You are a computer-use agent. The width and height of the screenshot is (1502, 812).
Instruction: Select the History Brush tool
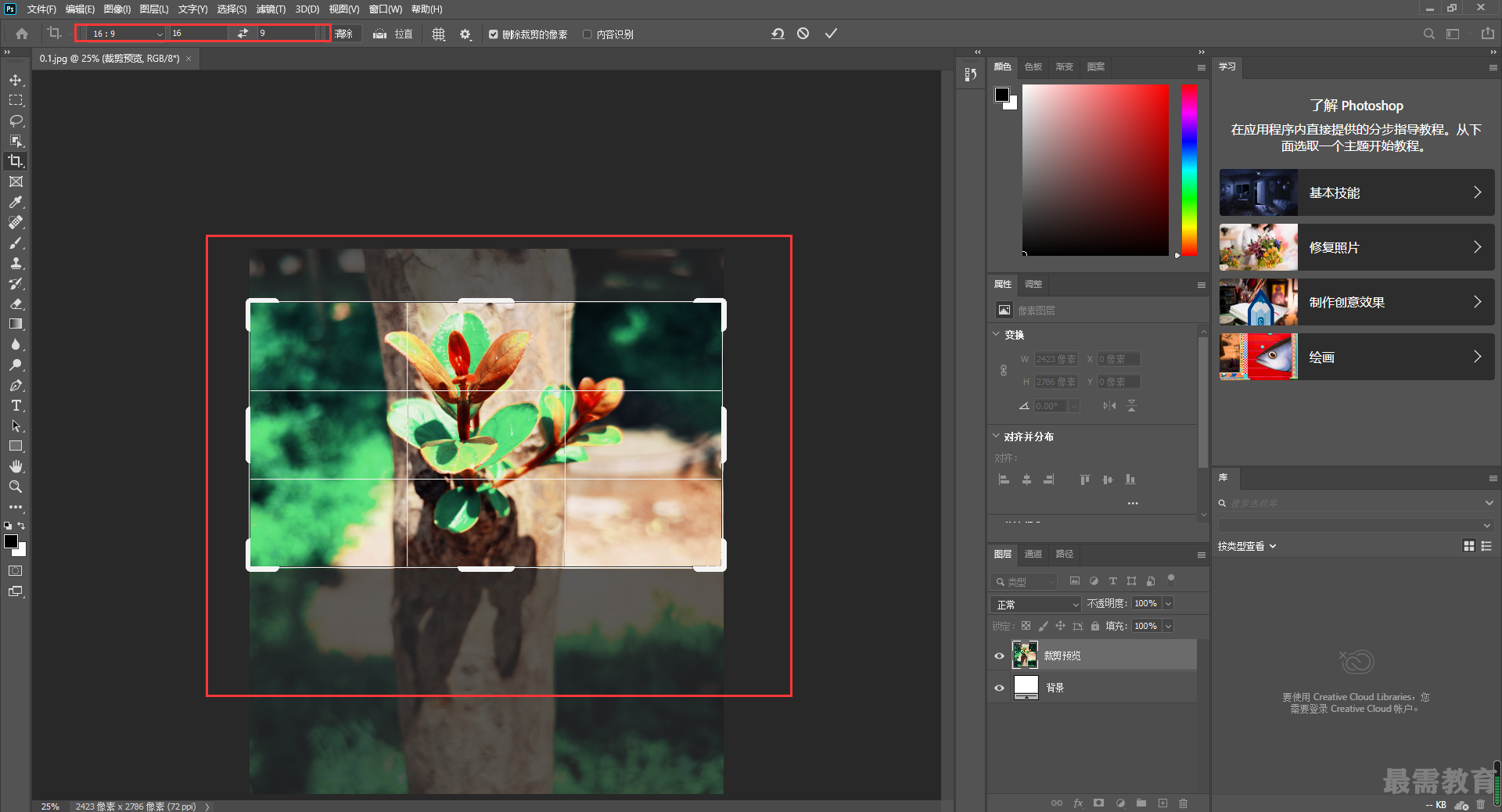tap(16, 283)
